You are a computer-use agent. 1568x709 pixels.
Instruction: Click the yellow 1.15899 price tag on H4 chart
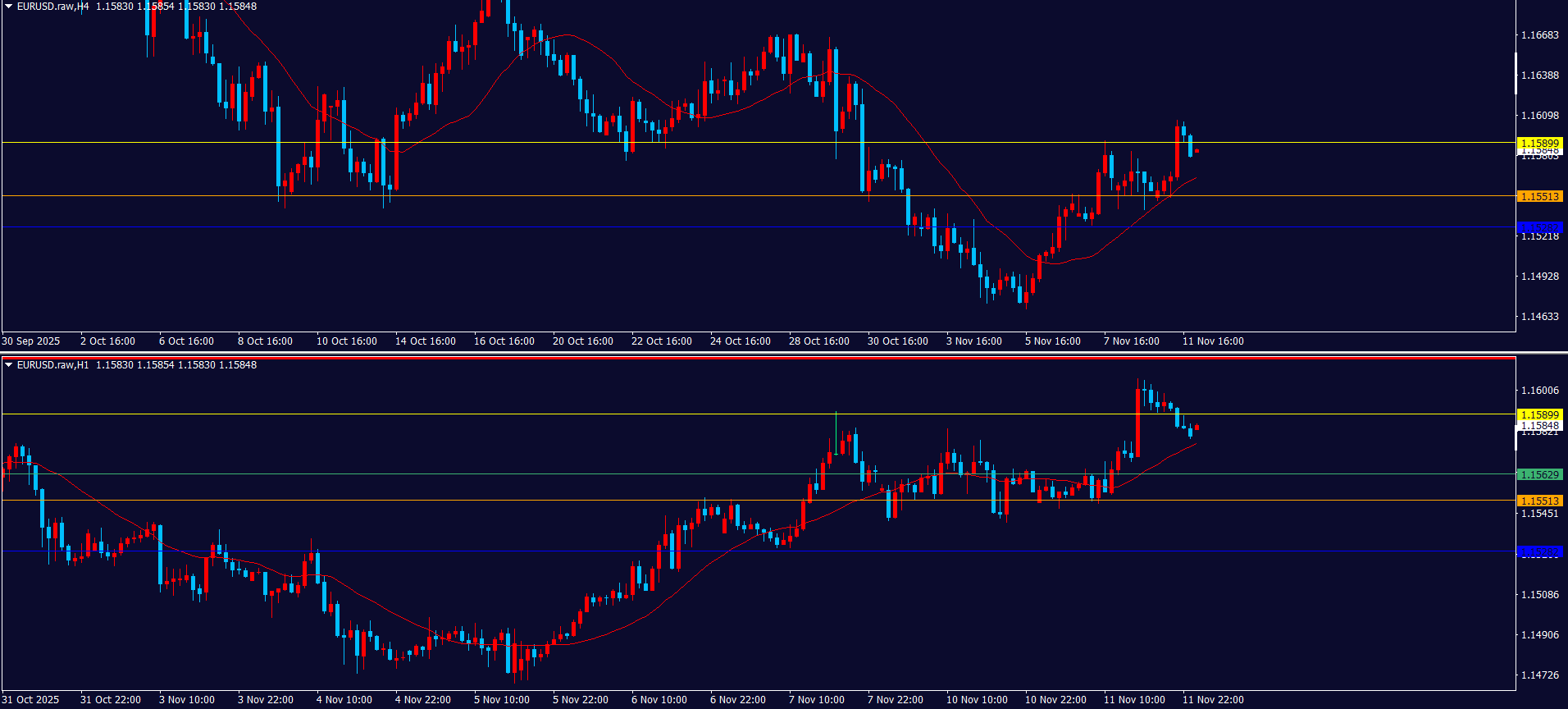coord(1539,143)
